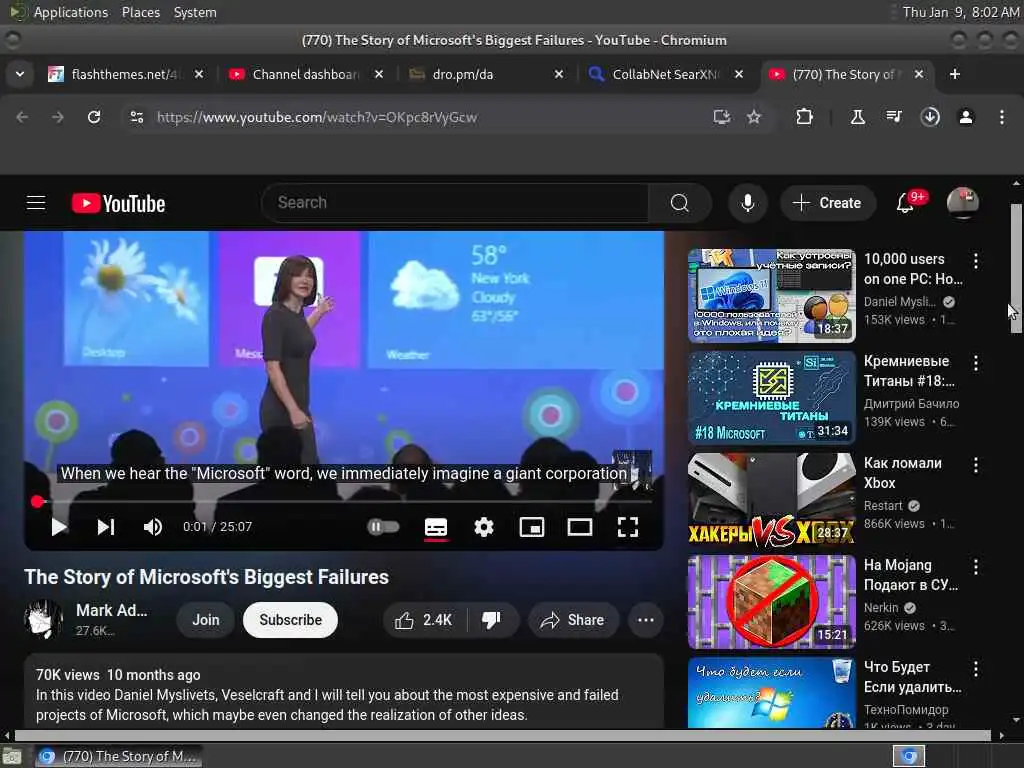The width and height of the screenshot is (1024, 768).
Task: Open options for "10,000 users on one PC" video
Action: 976,261
